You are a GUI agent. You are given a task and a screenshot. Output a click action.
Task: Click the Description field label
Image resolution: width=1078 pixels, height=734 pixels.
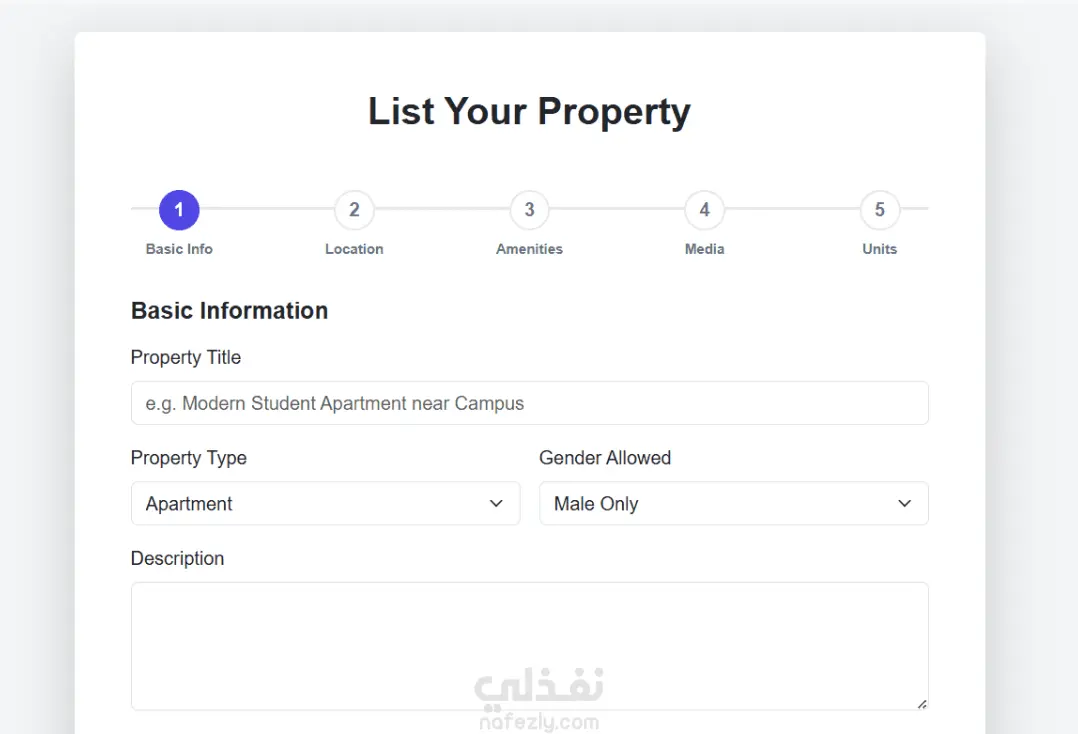[x=177, y=558]
